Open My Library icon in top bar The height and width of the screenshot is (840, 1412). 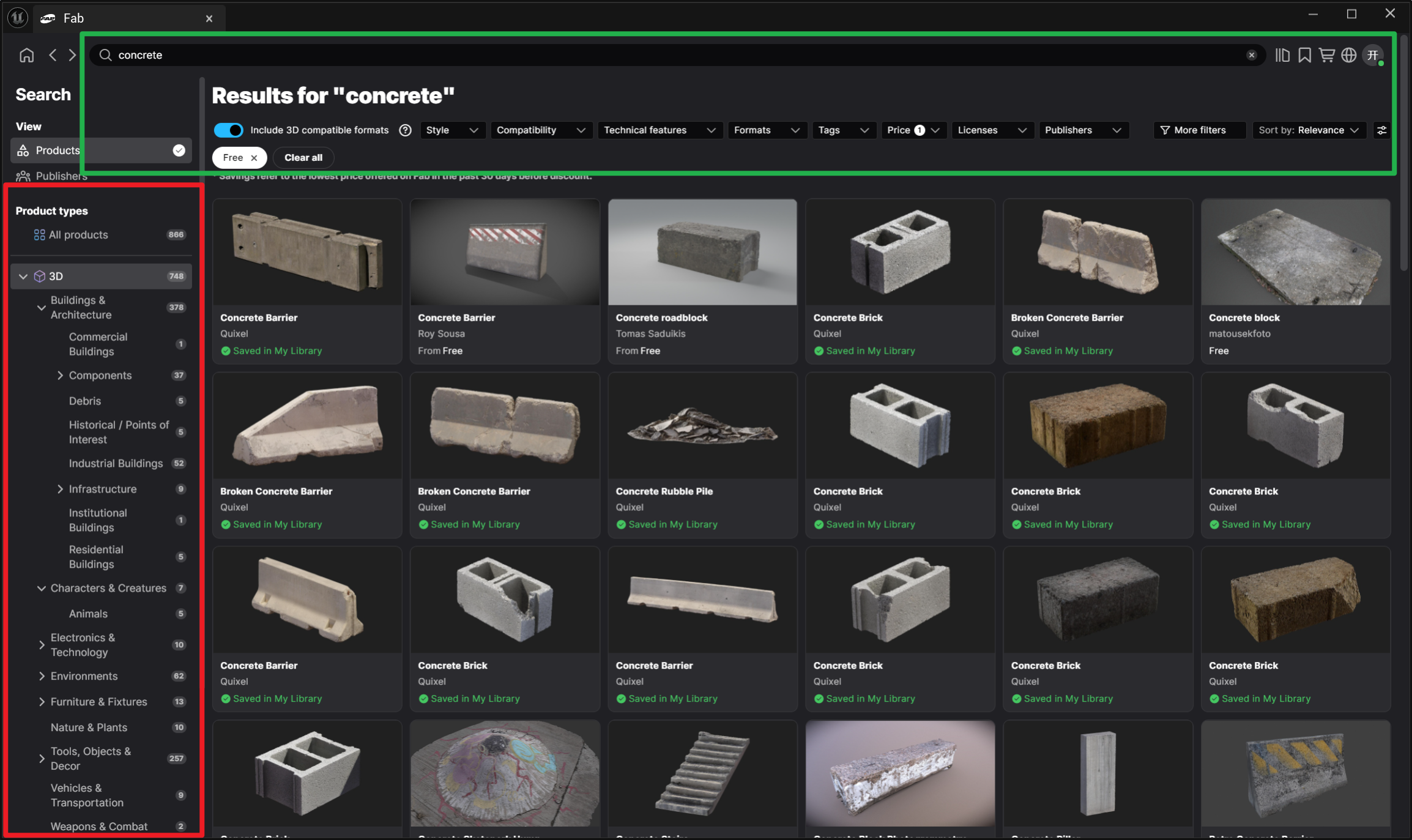(x=1282, y=55)
